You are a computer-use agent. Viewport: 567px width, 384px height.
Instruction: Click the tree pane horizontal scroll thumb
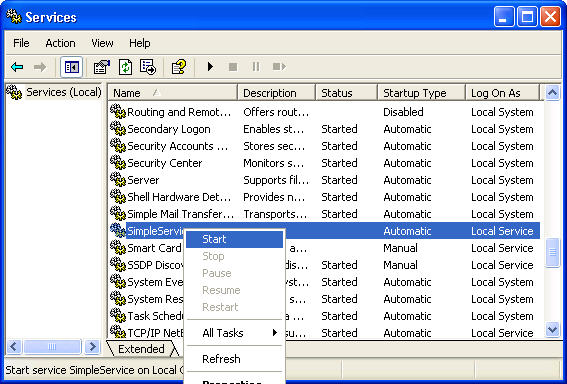tap(52, 347)
